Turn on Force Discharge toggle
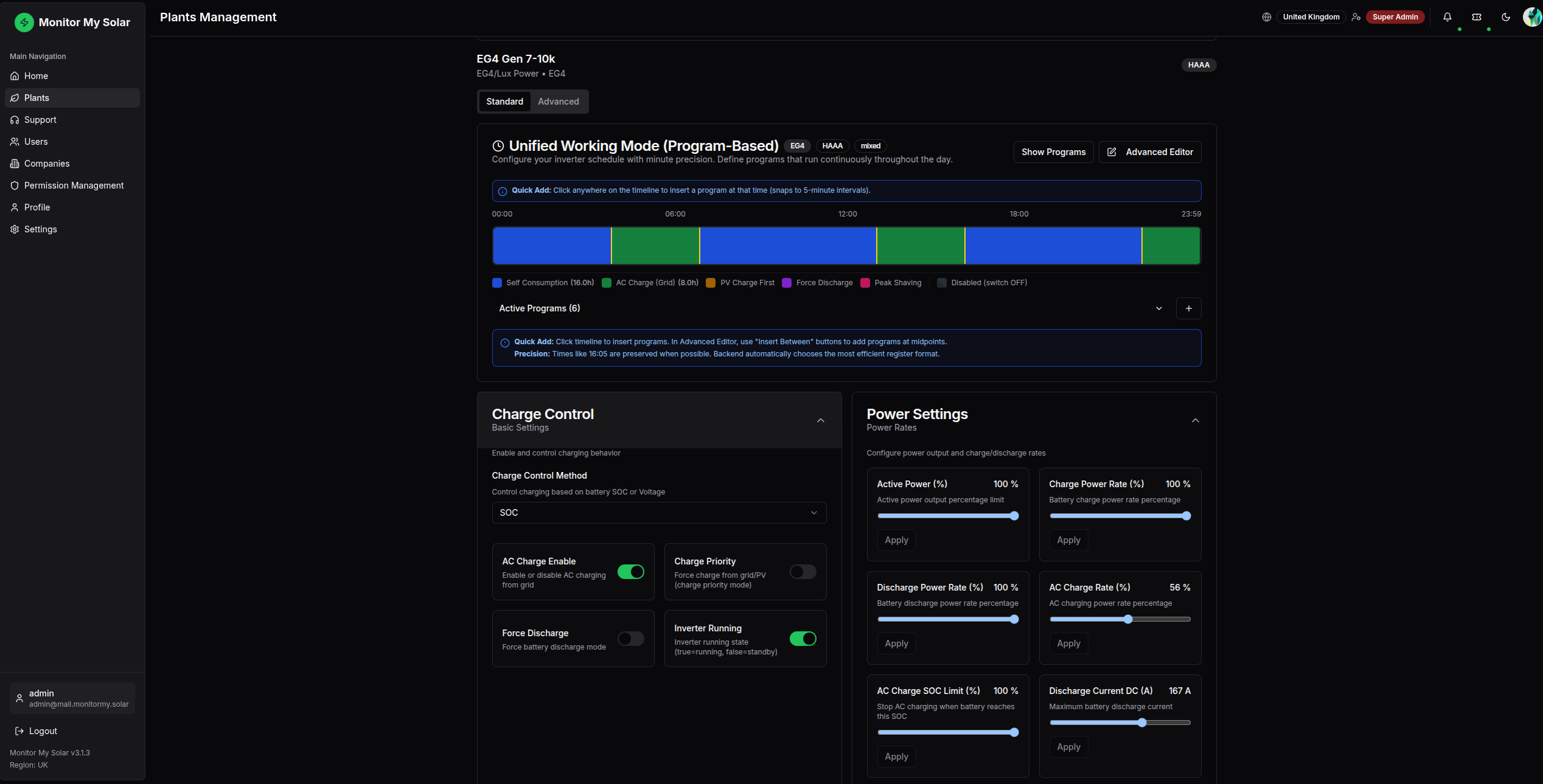 coord(630,639)
